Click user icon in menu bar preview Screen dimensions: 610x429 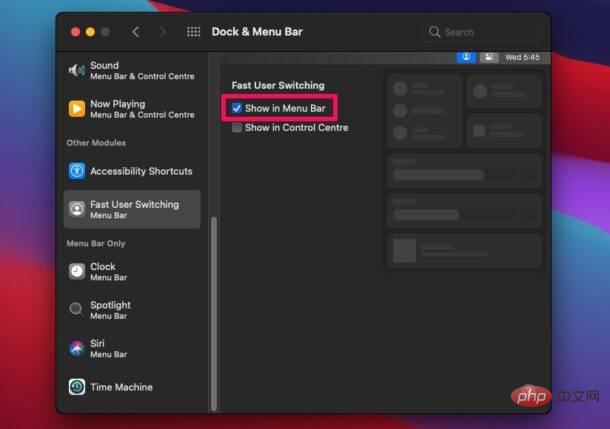point(466,57)
